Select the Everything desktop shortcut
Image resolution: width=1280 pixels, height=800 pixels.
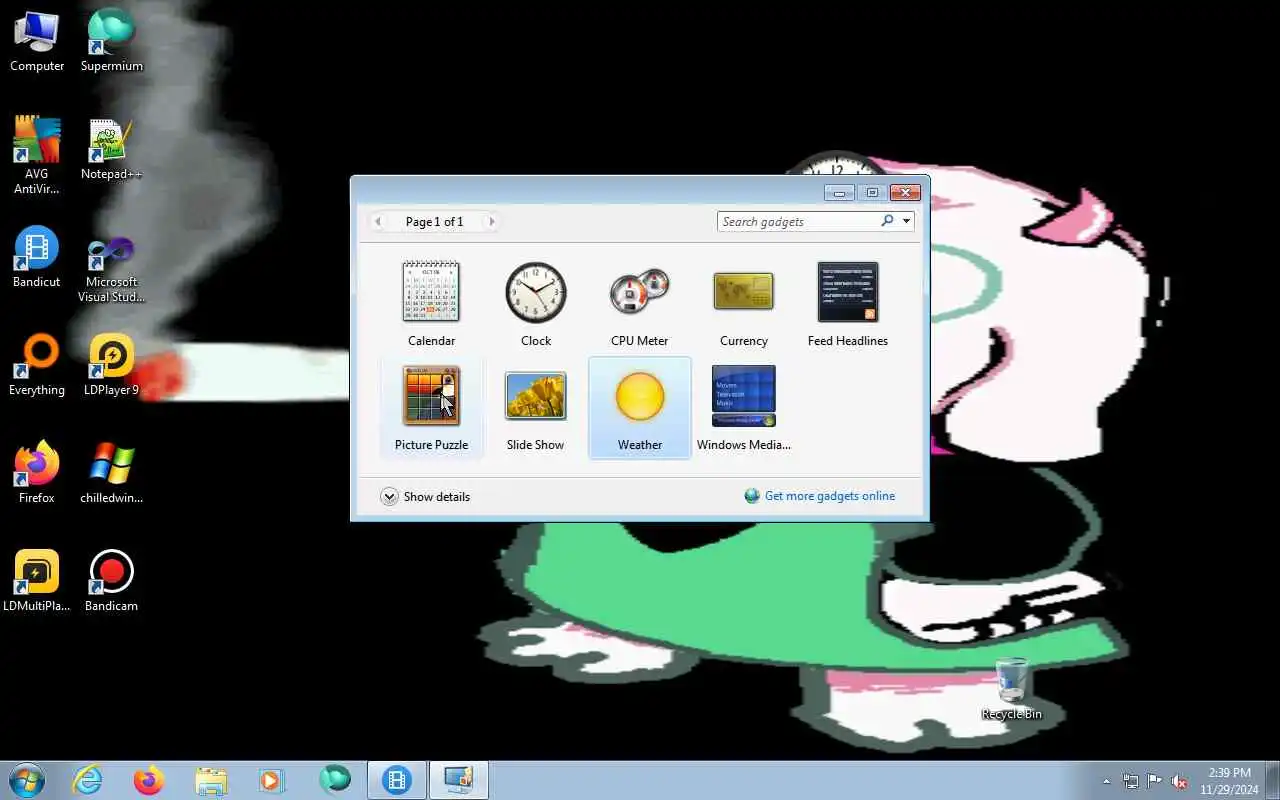(x=37, y=366)
